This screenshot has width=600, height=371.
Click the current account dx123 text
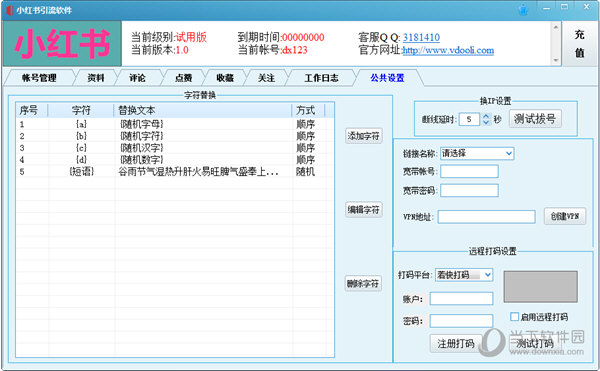click(x=295, y=50)
